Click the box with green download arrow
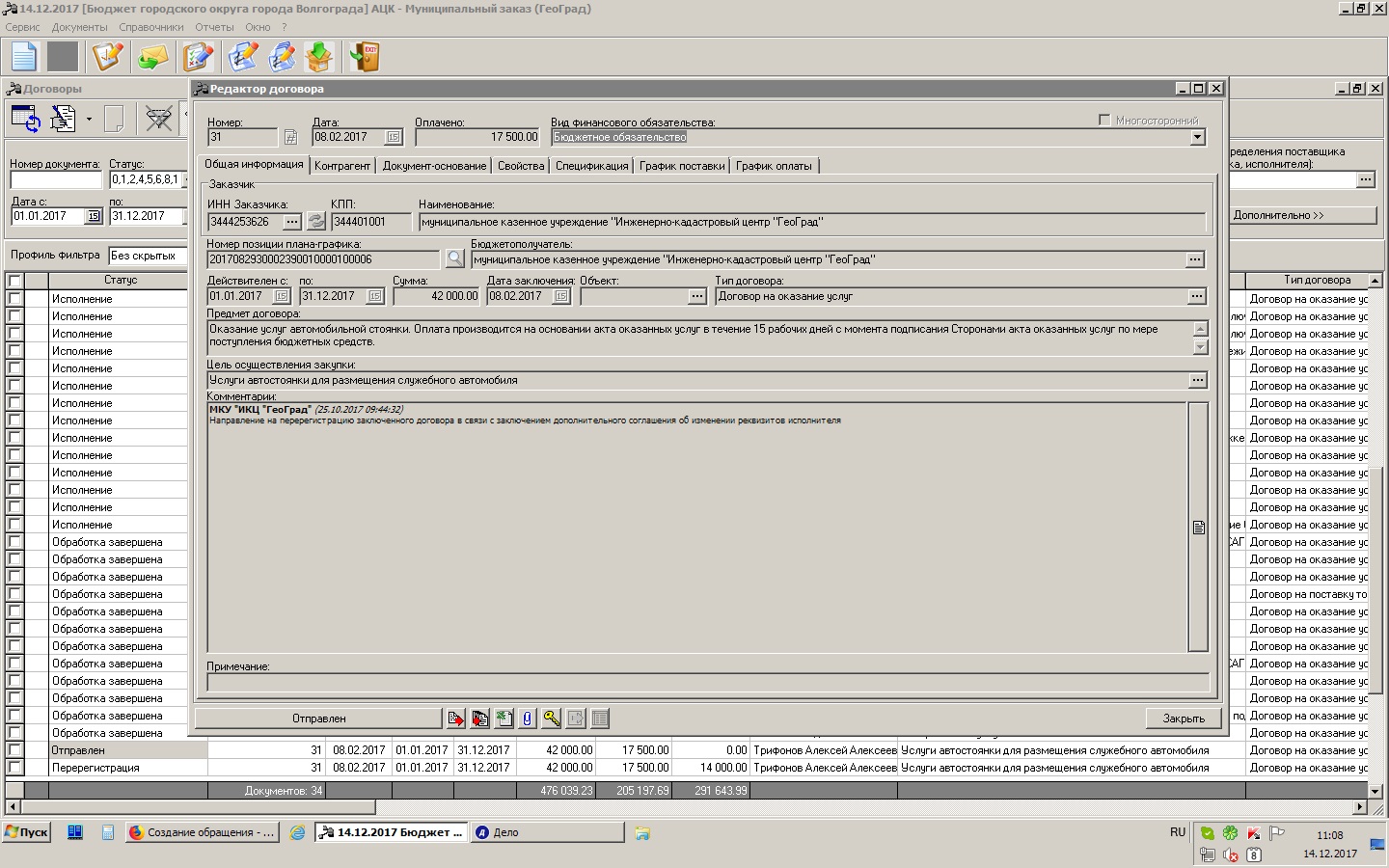The width and height of the screenshot is (1389, 868). point(318,57)
